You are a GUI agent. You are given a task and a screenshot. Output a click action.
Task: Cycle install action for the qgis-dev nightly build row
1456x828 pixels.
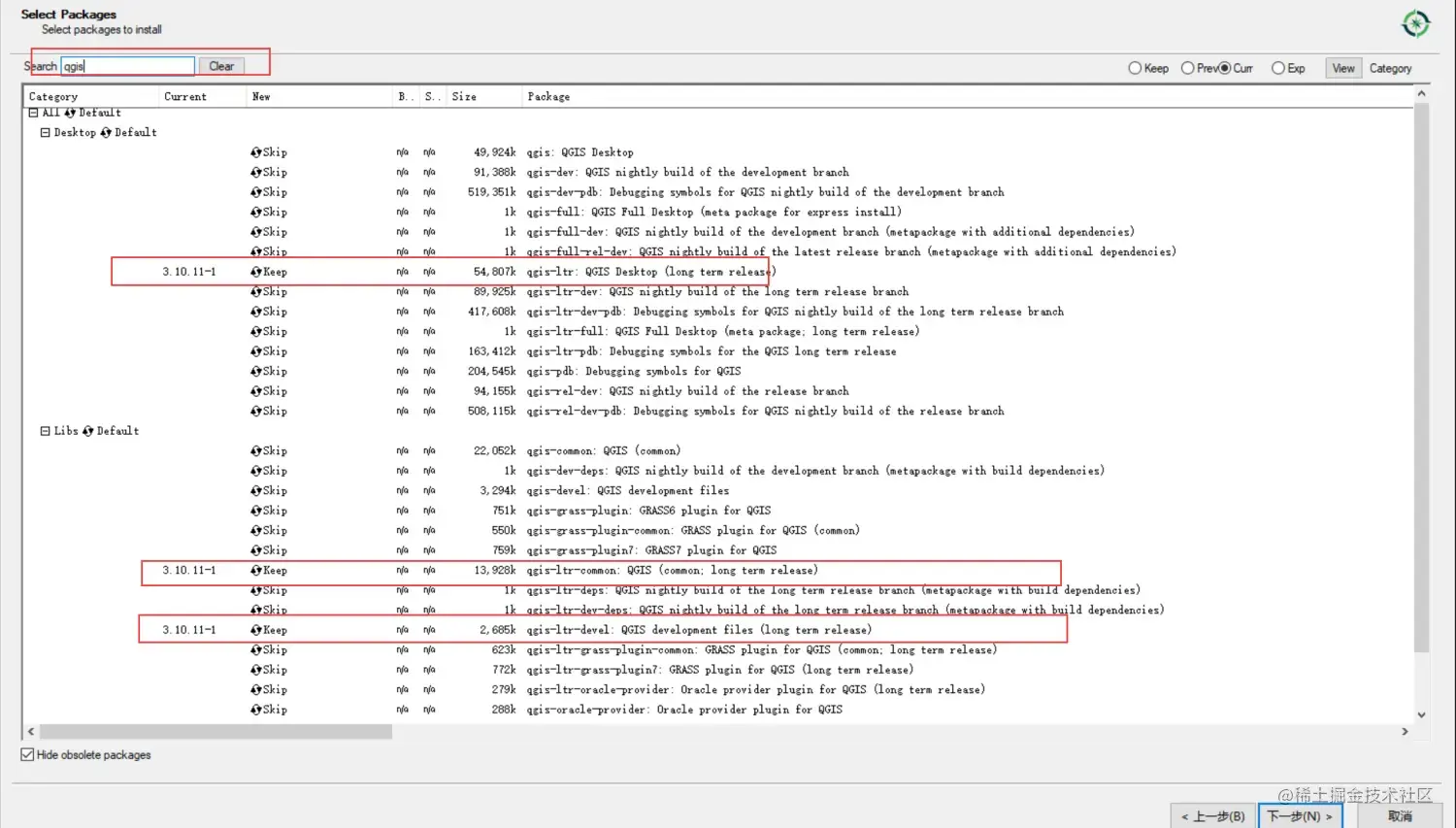[x=256, y=173]
